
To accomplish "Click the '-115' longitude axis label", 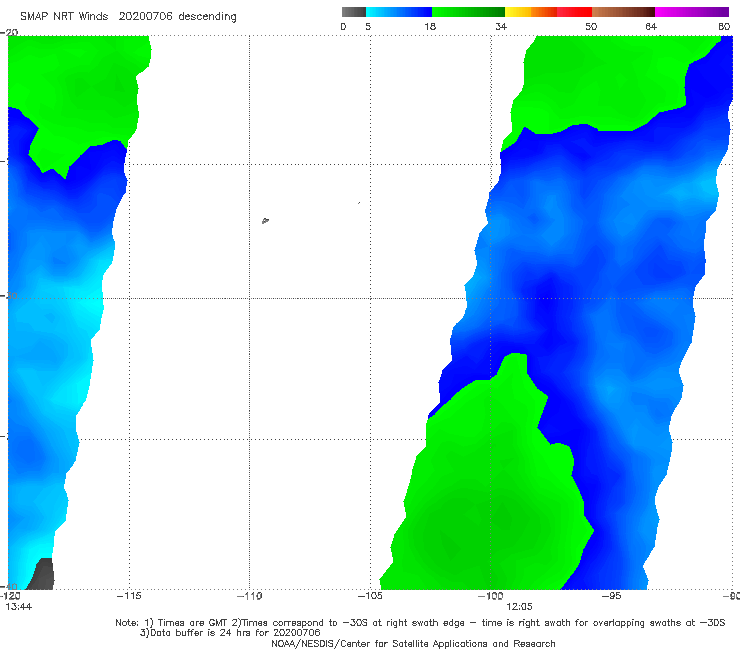I will tap(129, 596).
